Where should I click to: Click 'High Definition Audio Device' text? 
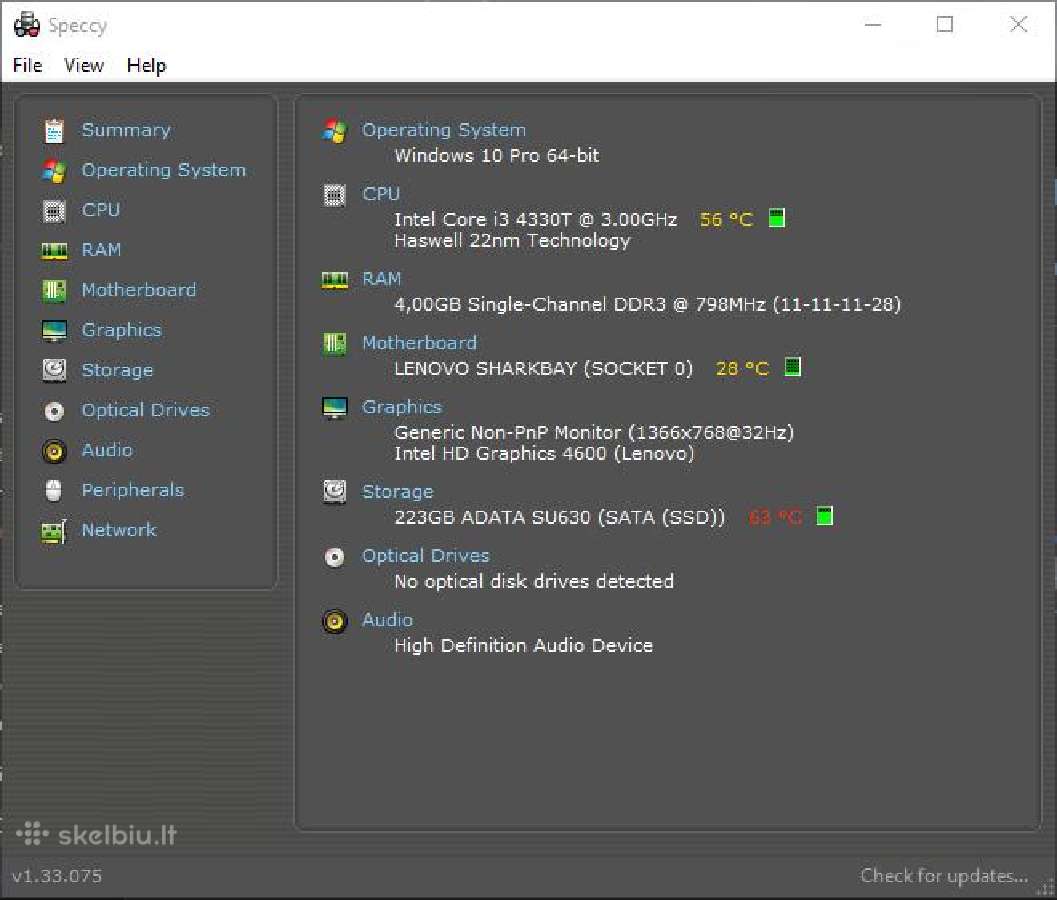click(x=524, y=646)
